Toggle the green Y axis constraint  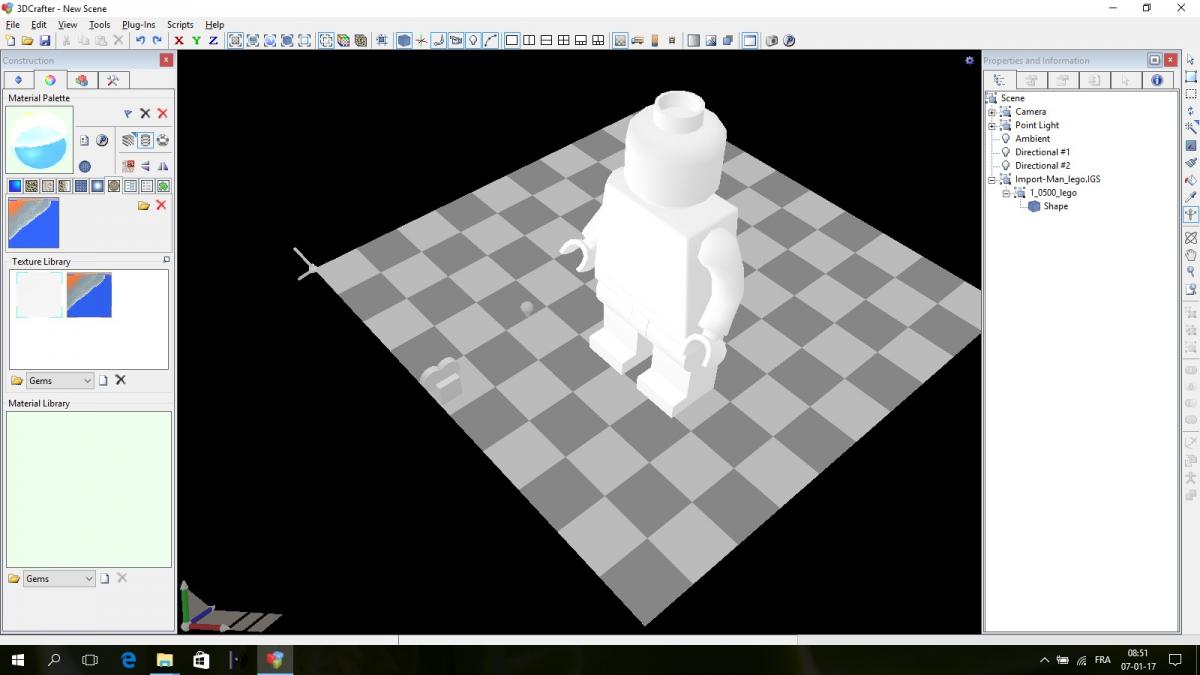196,40
